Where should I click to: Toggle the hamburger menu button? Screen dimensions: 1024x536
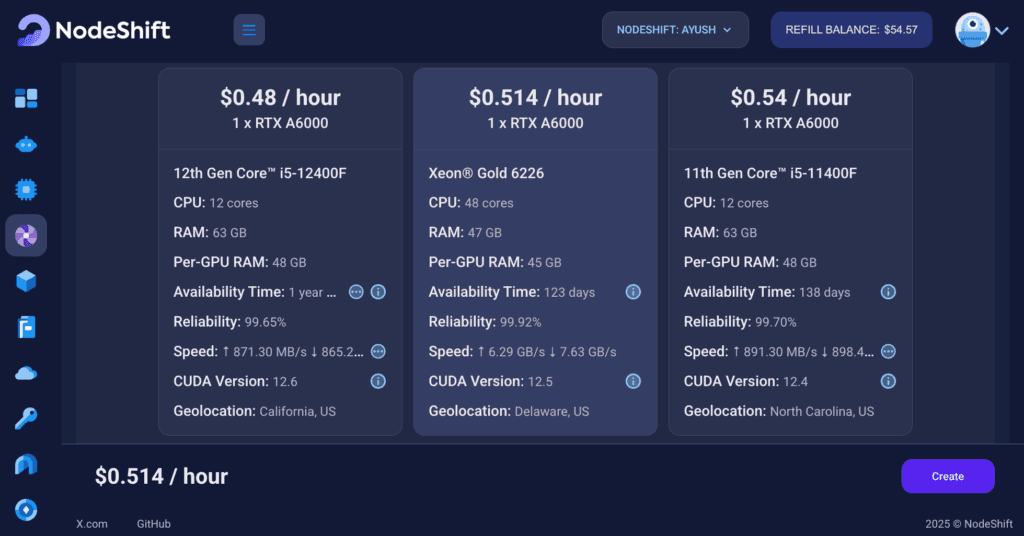(249, 30)
